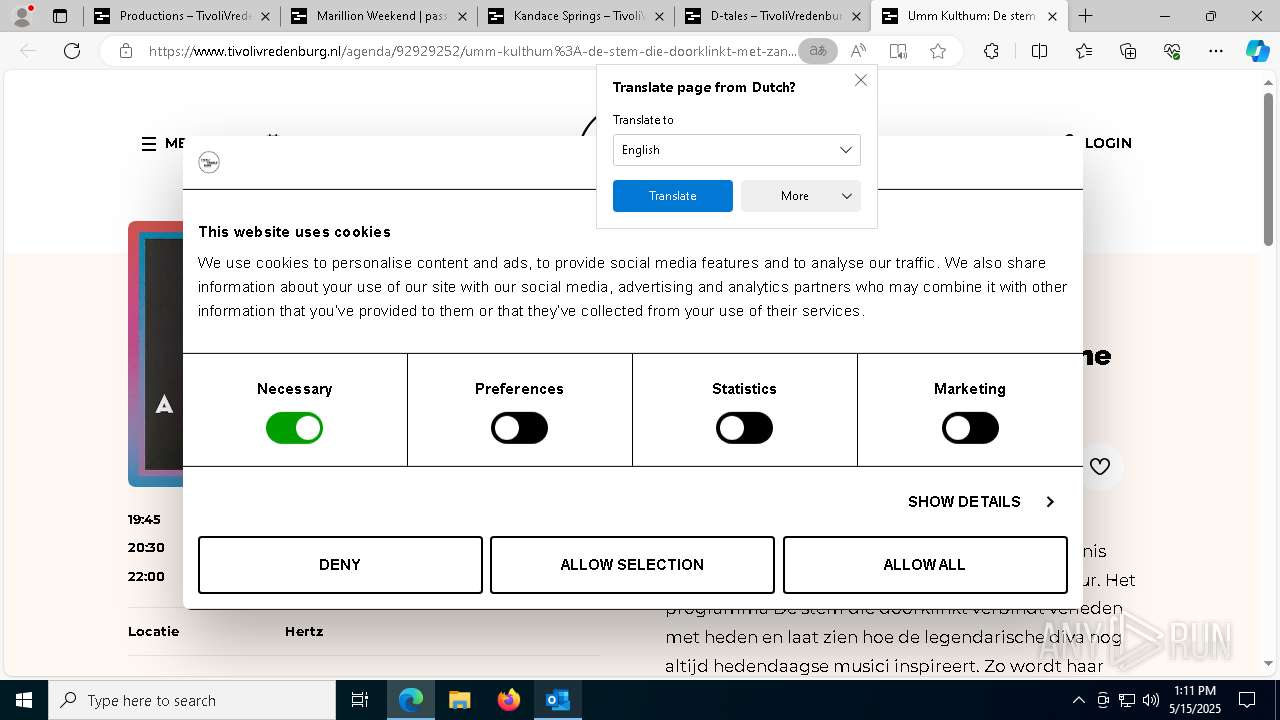
Task: Open Browser essentials heart icon
Action: tap(1172, 51)
